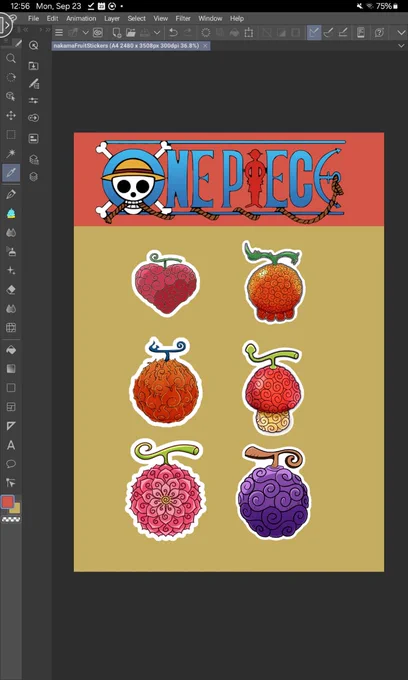Open the Help menu
408x680 pixels.
(237, 19)
